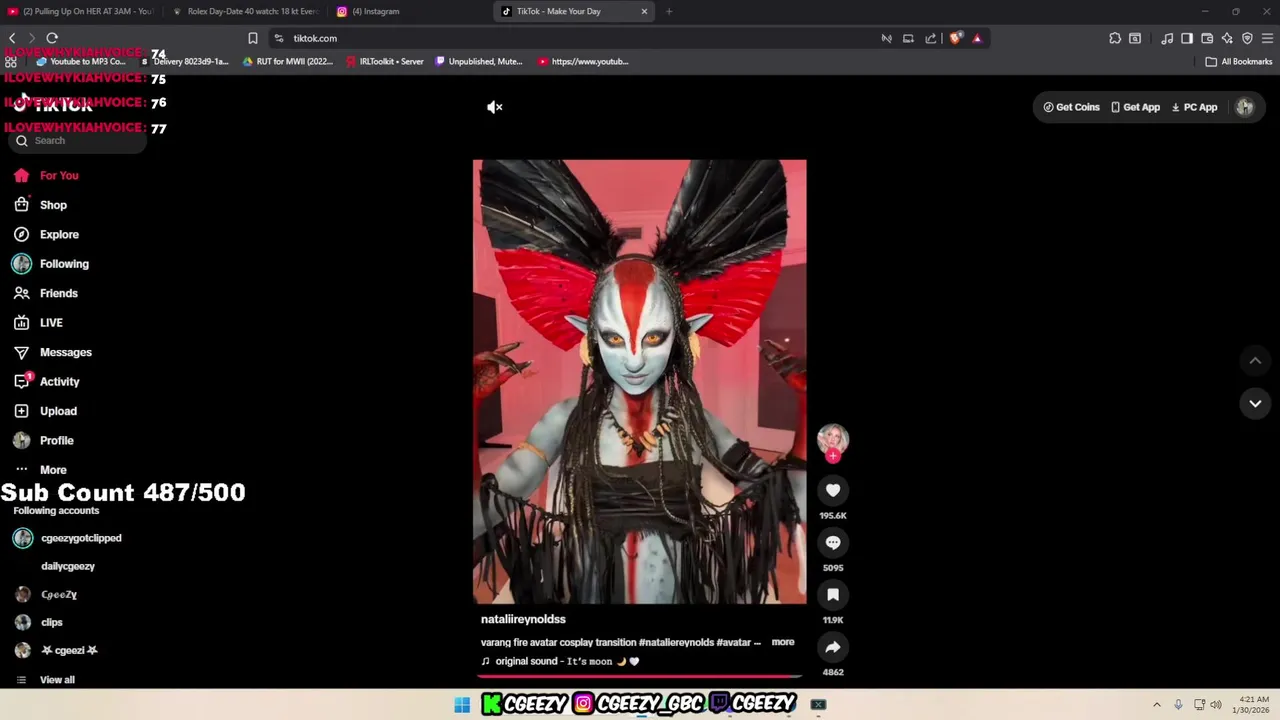Viewport: 1280px width, 720px height.
Task: Show hidden system tray icons
Action: pos(1157,705)
